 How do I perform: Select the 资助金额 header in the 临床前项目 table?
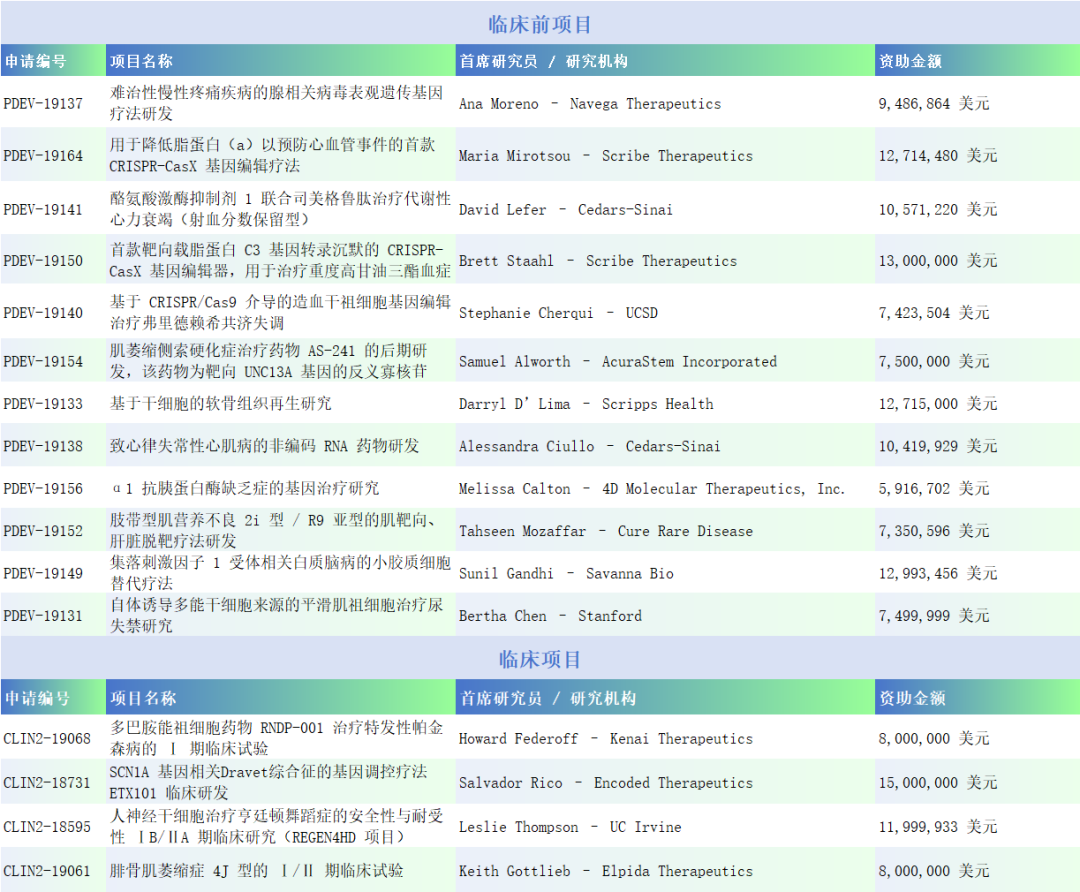click(910, 61)
